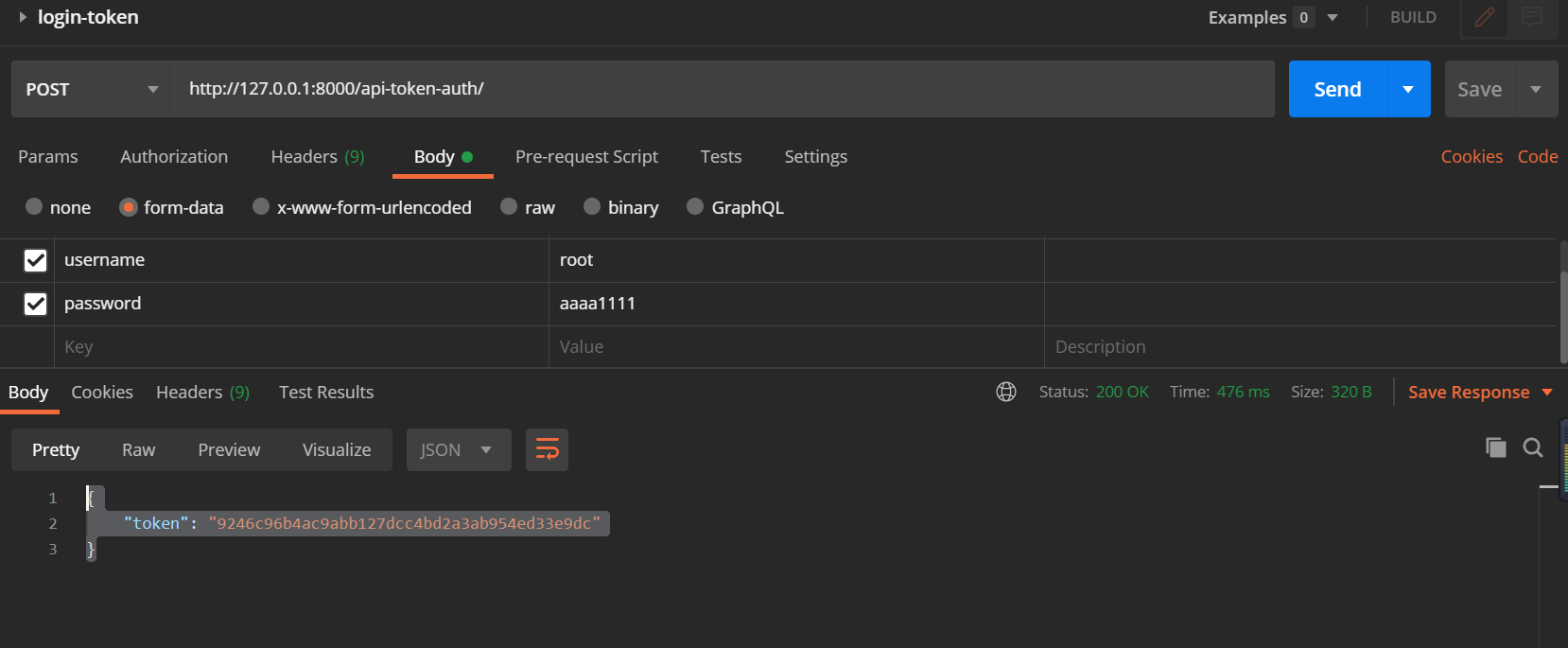Click the wrap lines icon

coord(547,449)
